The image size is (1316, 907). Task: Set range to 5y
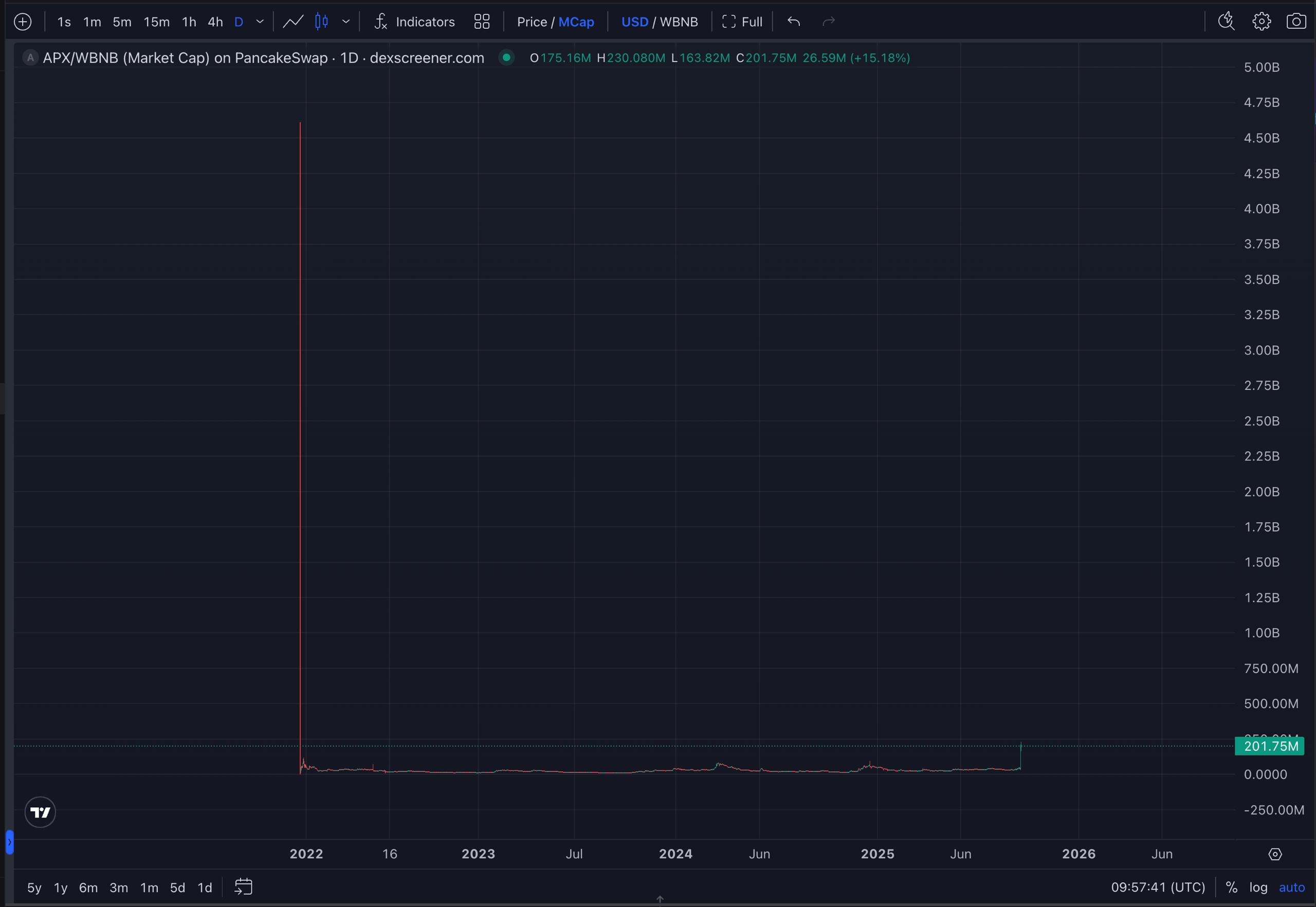[34, 887]
